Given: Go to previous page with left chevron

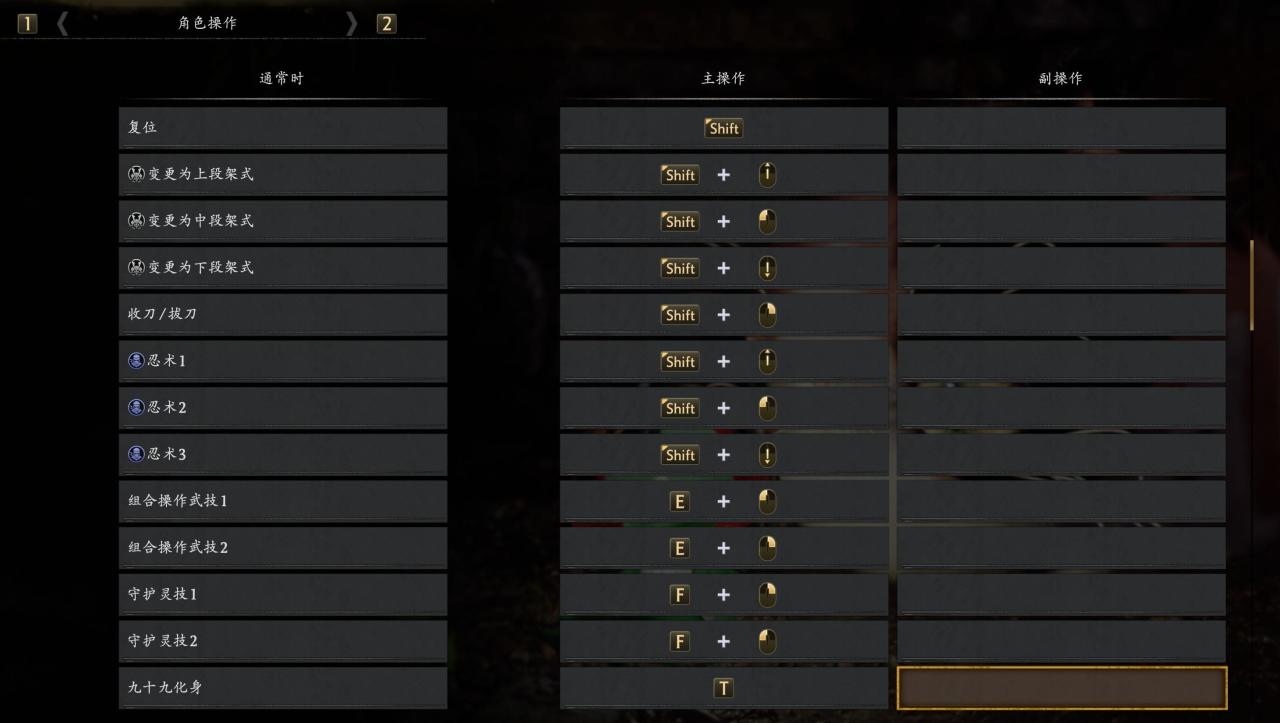Looking at the screenshot, I should pos(63,23).
